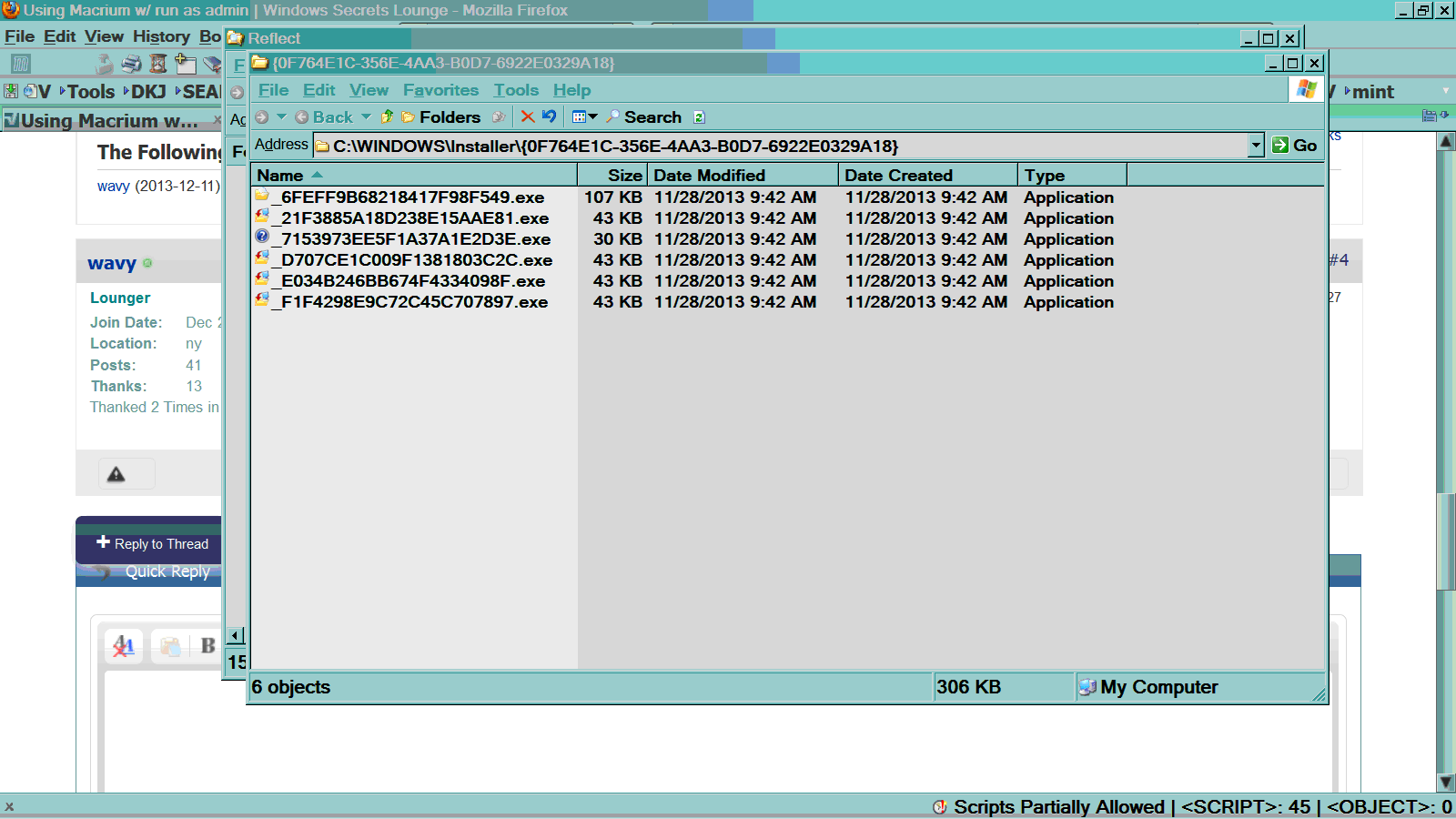
Task: Expand the Address bar dropdown arrow
Action: pyautogui.click(x=1256, y=146)
